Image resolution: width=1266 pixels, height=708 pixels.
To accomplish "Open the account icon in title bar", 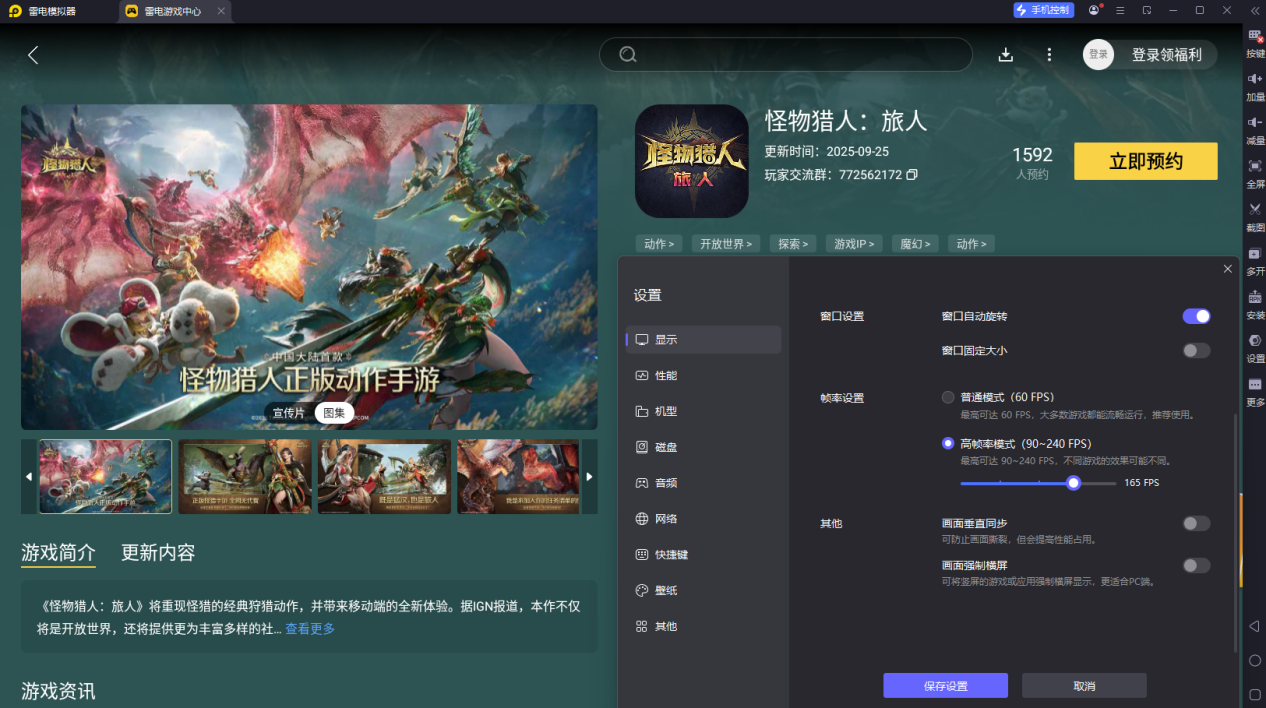I will click(1094, 10).
